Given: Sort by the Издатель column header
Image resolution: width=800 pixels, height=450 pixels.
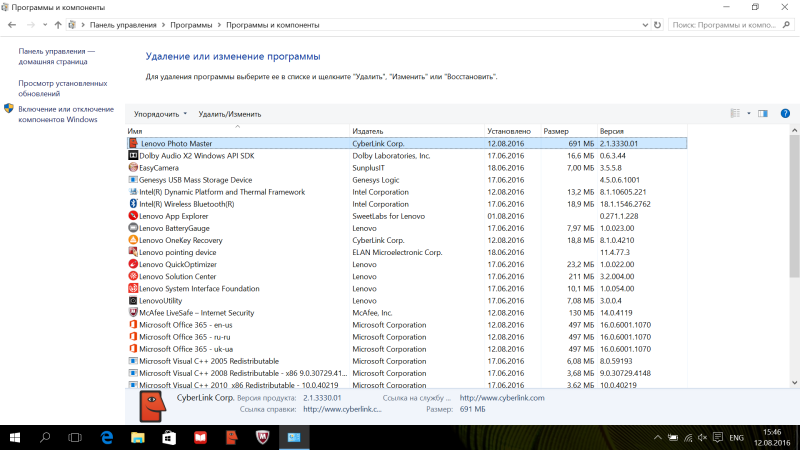Looking at the screenshot, I should [x=417, y=131].
